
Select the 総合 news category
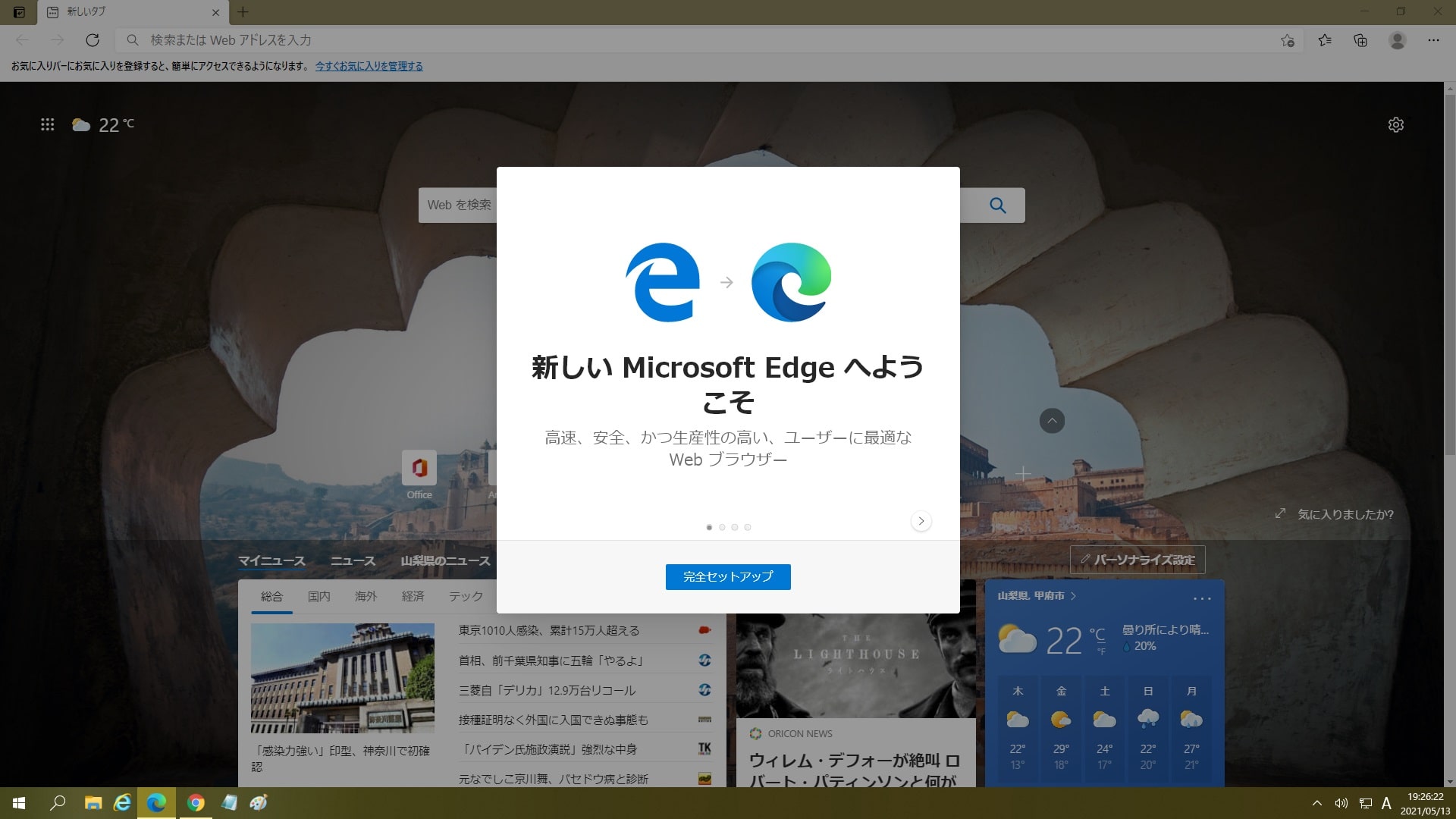[271, 597]
